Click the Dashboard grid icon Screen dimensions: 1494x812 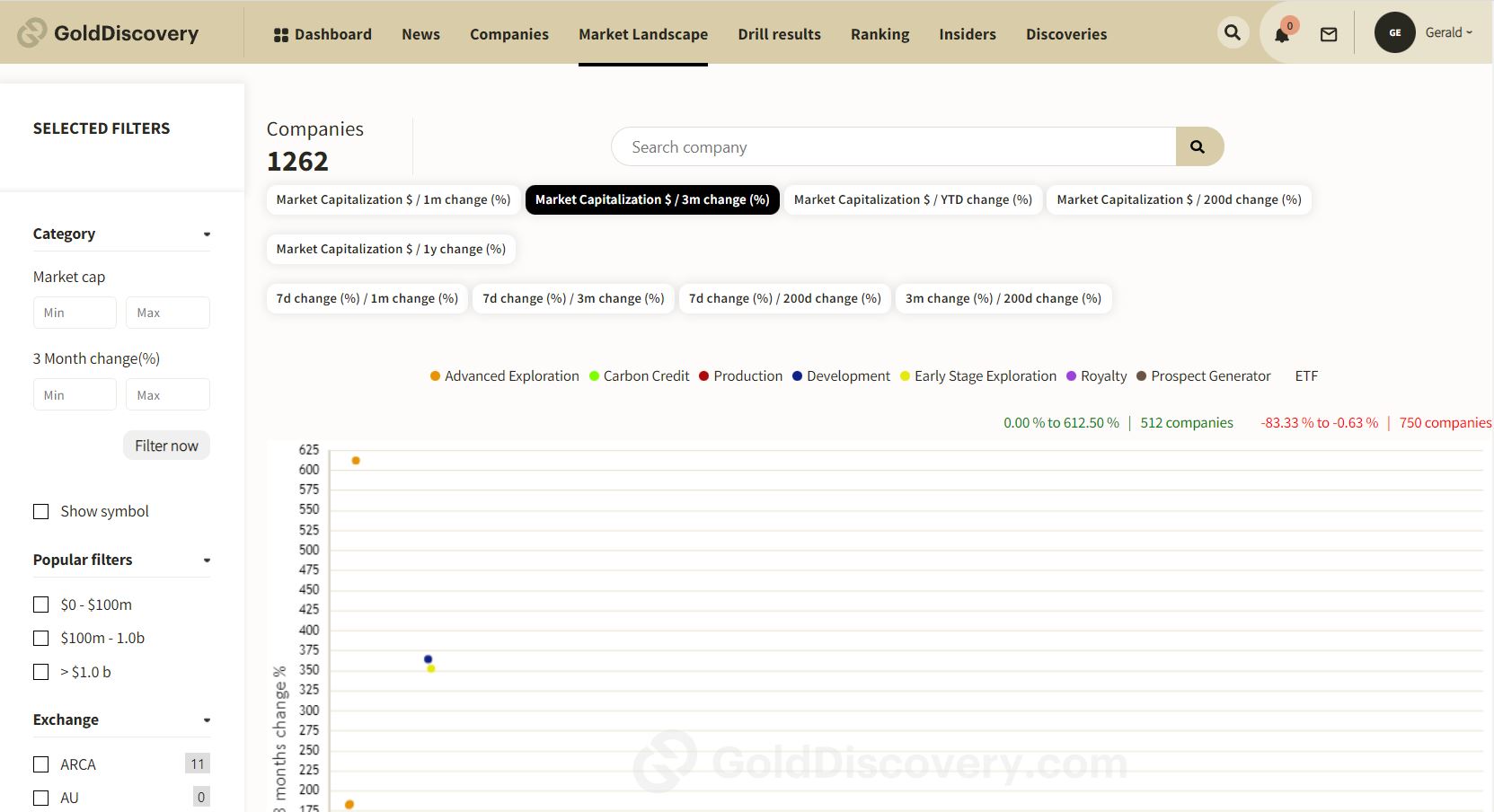[x=281, y=35]
